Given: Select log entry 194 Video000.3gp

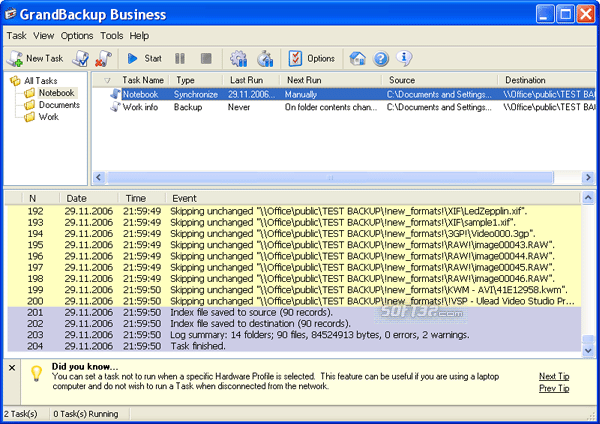Looking at the screenshot, I should (294, 234).
